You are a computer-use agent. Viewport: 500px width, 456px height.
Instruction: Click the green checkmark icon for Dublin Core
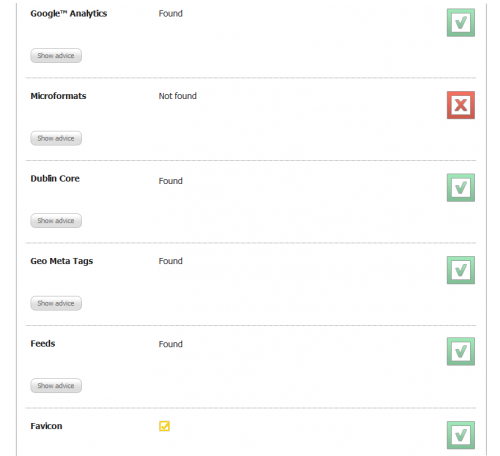pos(461,188)
